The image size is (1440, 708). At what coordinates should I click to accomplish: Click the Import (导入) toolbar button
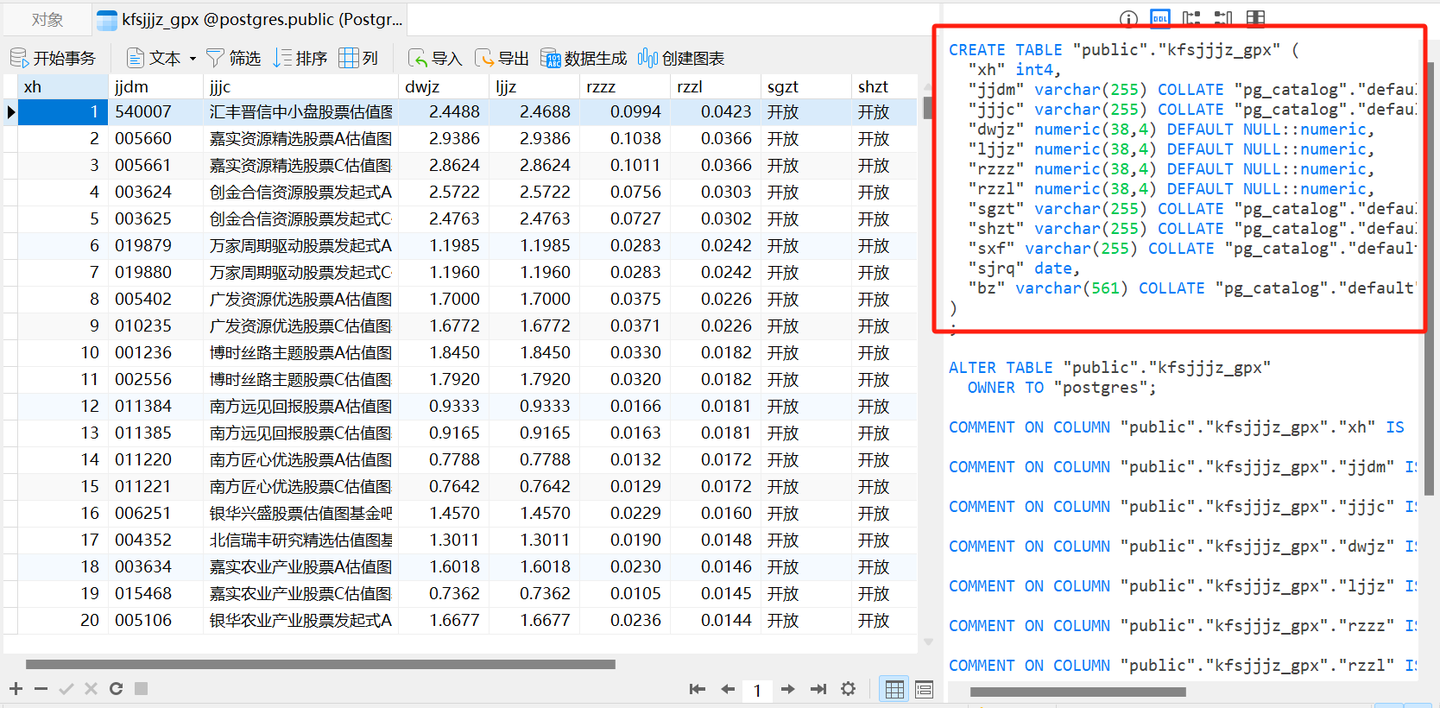pos(435,58)
